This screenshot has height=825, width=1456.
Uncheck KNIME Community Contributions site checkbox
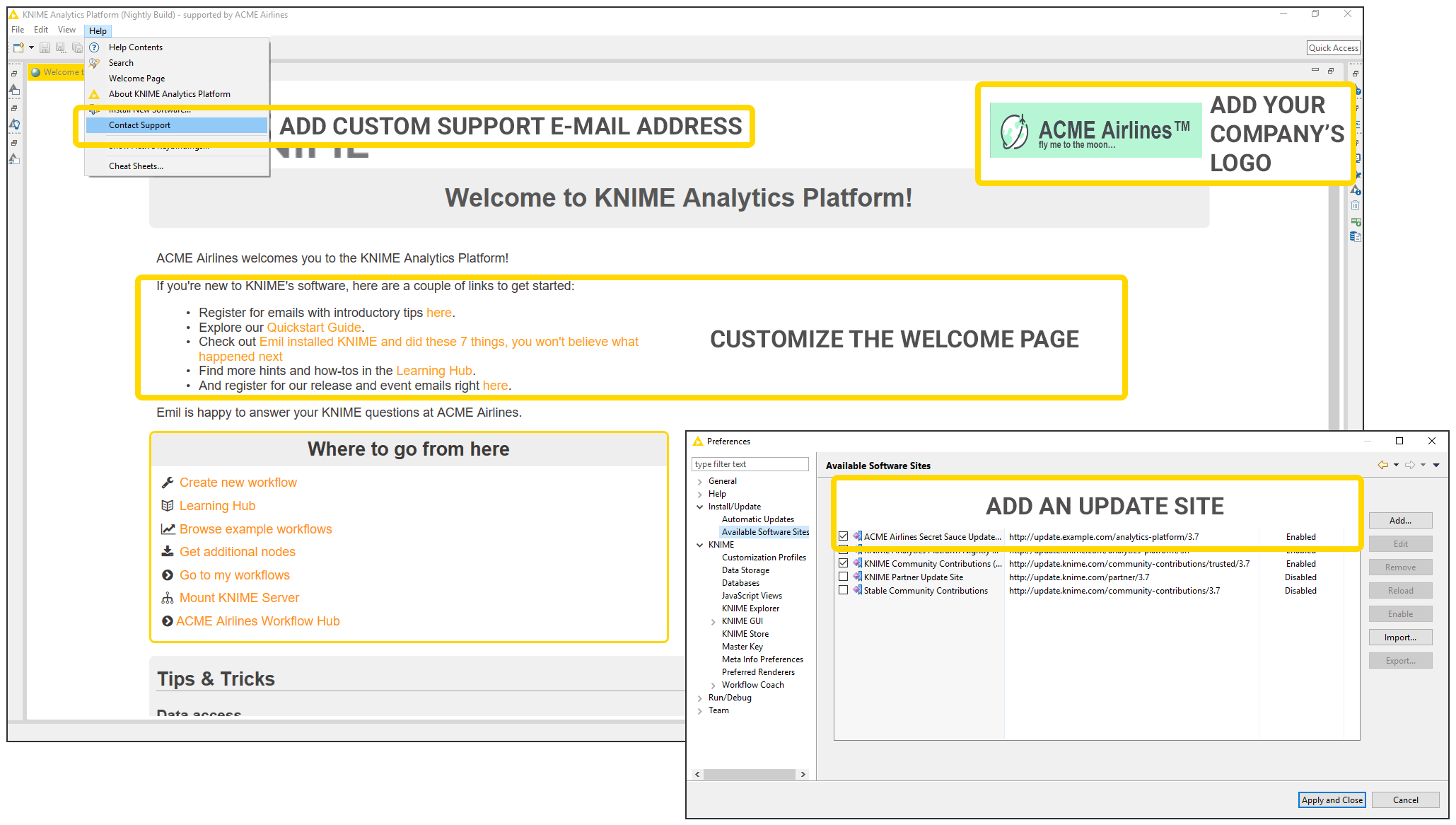[843, 563]
